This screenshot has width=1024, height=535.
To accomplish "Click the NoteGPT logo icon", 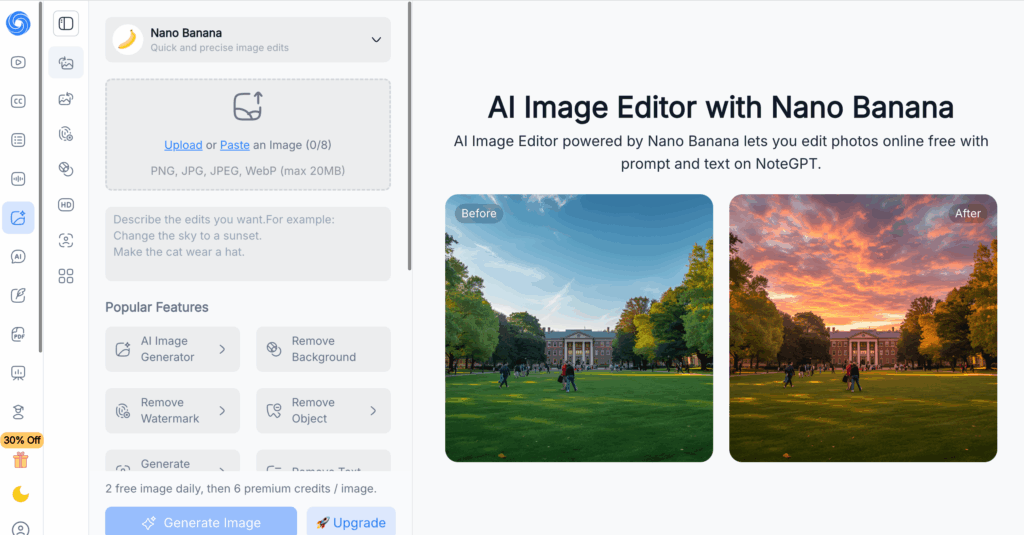I will [x=18, y=23].
